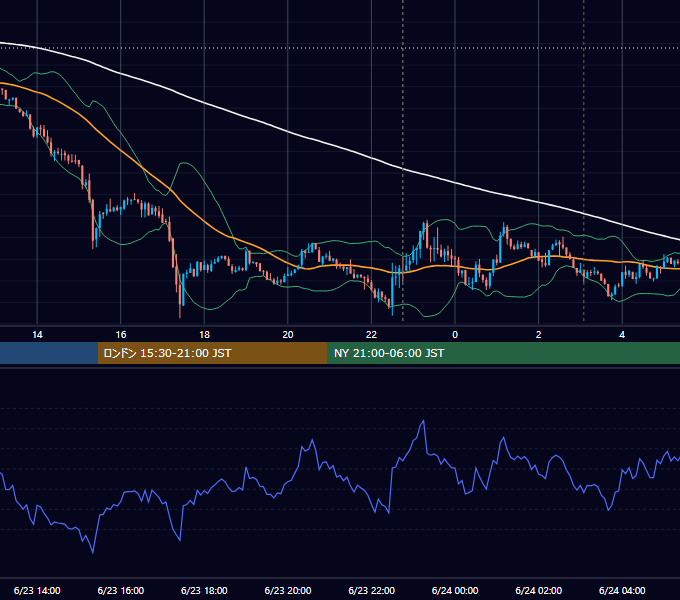Click the 6/23 22:00 date label
Viewport: 680px width, 600px height.
371,590
